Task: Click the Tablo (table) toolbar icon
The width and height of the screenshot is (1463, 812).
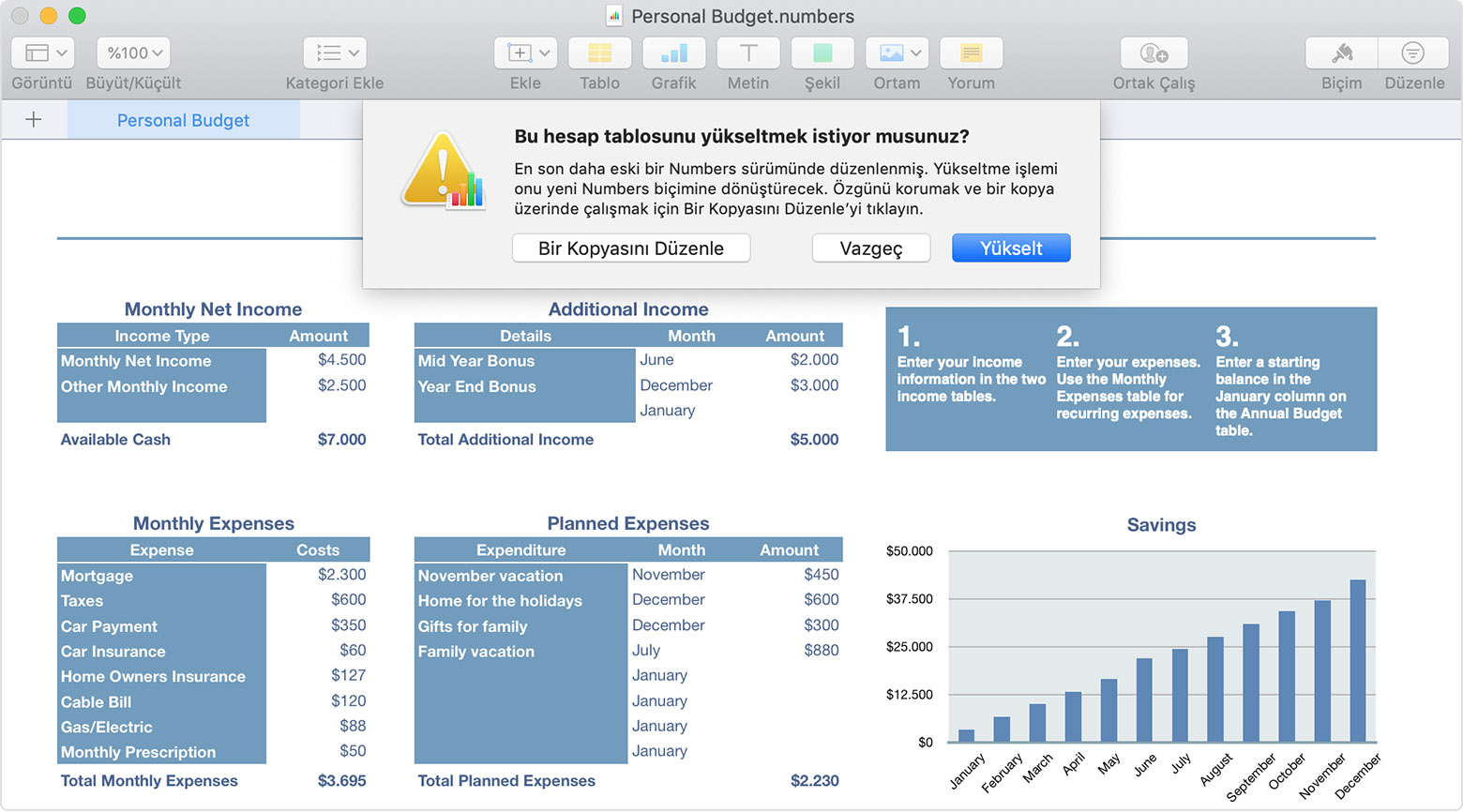Action: tap(599, 53)
